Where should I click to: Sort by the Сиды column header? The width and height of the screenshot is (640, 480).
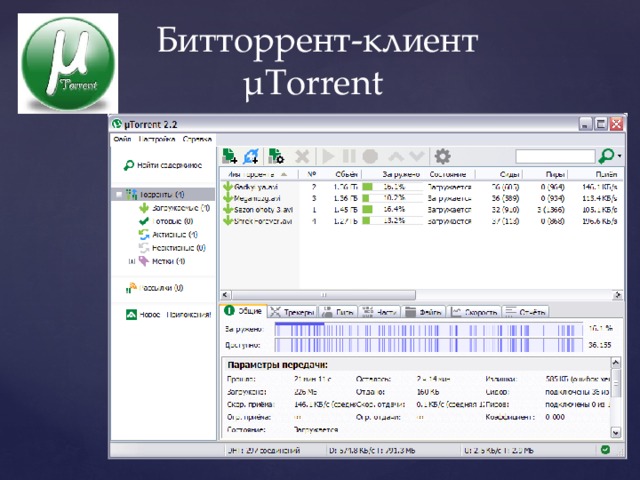pos(499,174)
